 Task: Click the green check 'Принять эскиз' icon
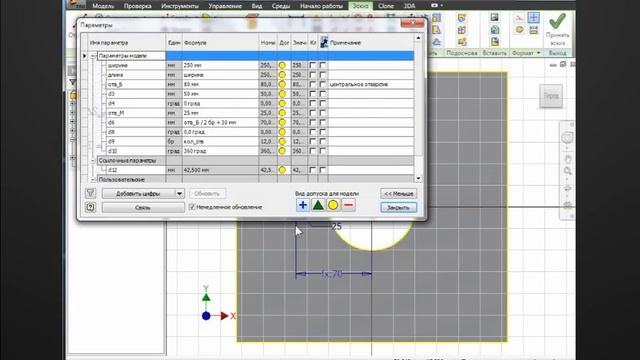(557, 21)
